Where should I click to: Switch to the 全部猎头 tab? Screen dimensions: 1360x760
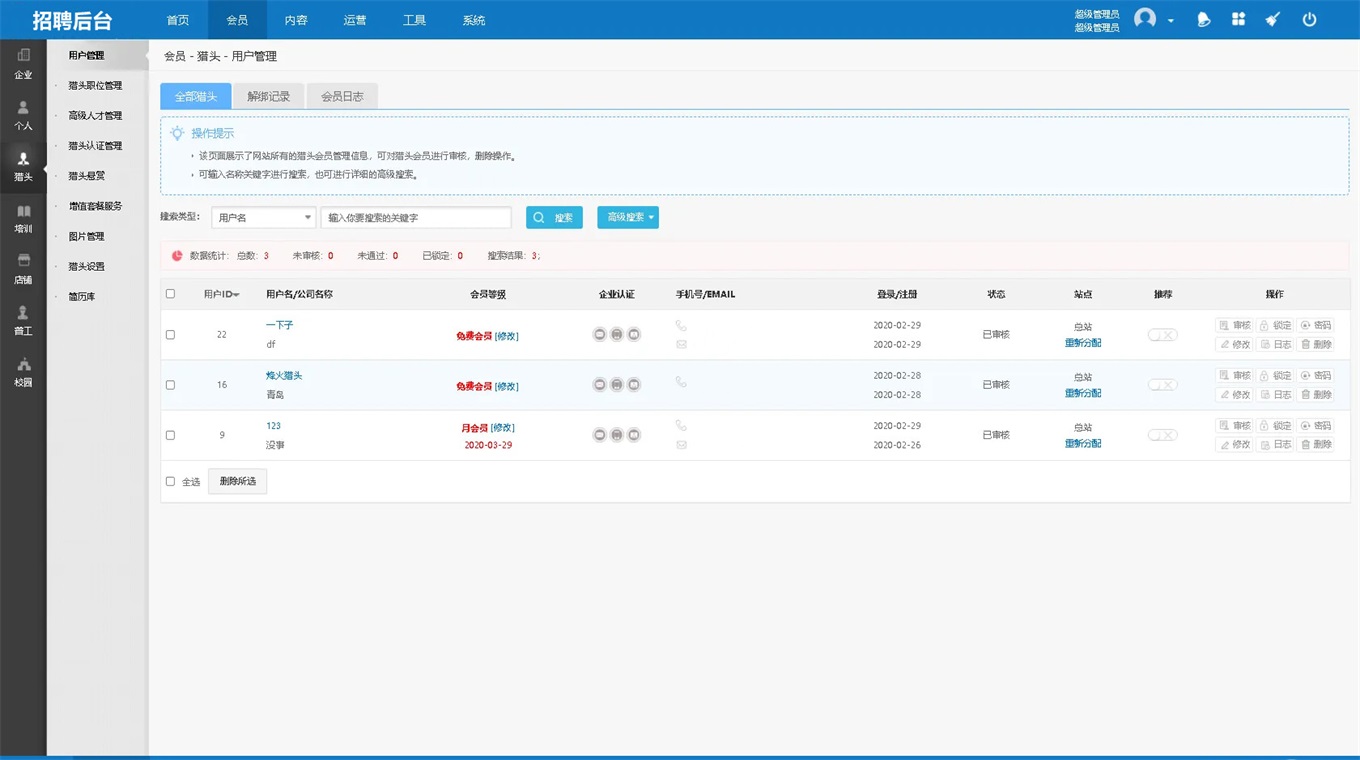pos(196,96)
